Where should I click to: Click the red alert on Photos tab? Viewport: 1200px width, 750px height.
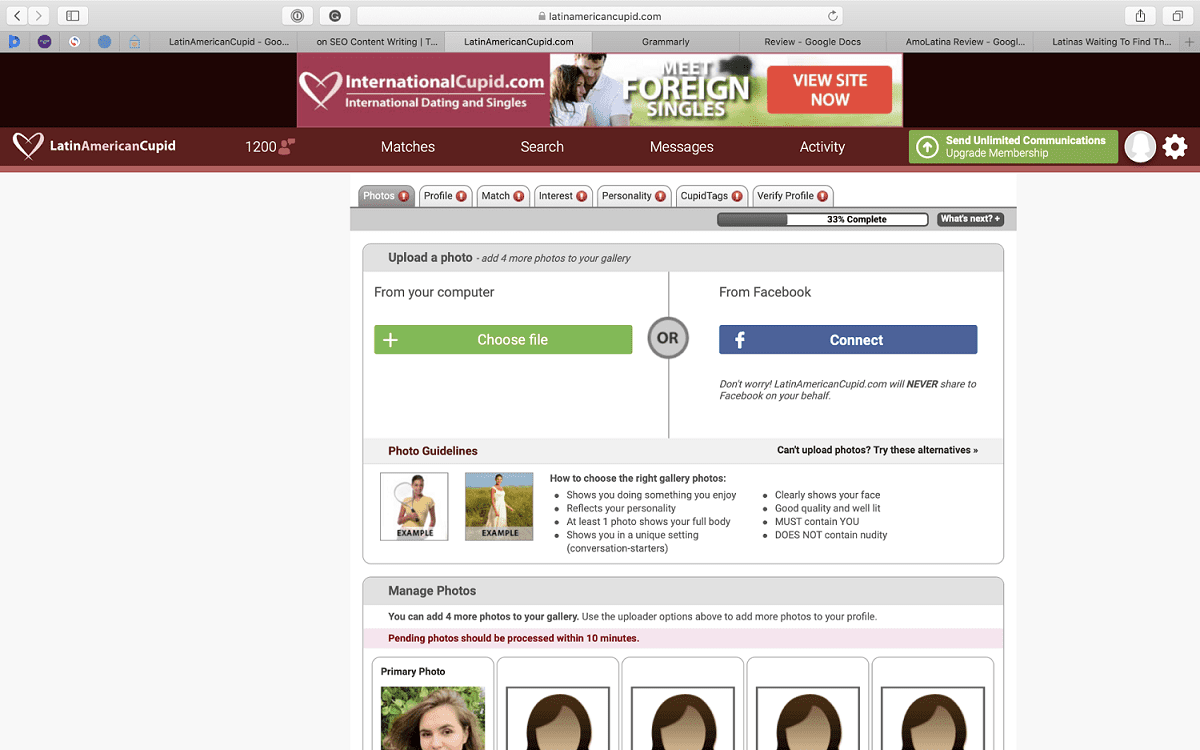[404, 196]
